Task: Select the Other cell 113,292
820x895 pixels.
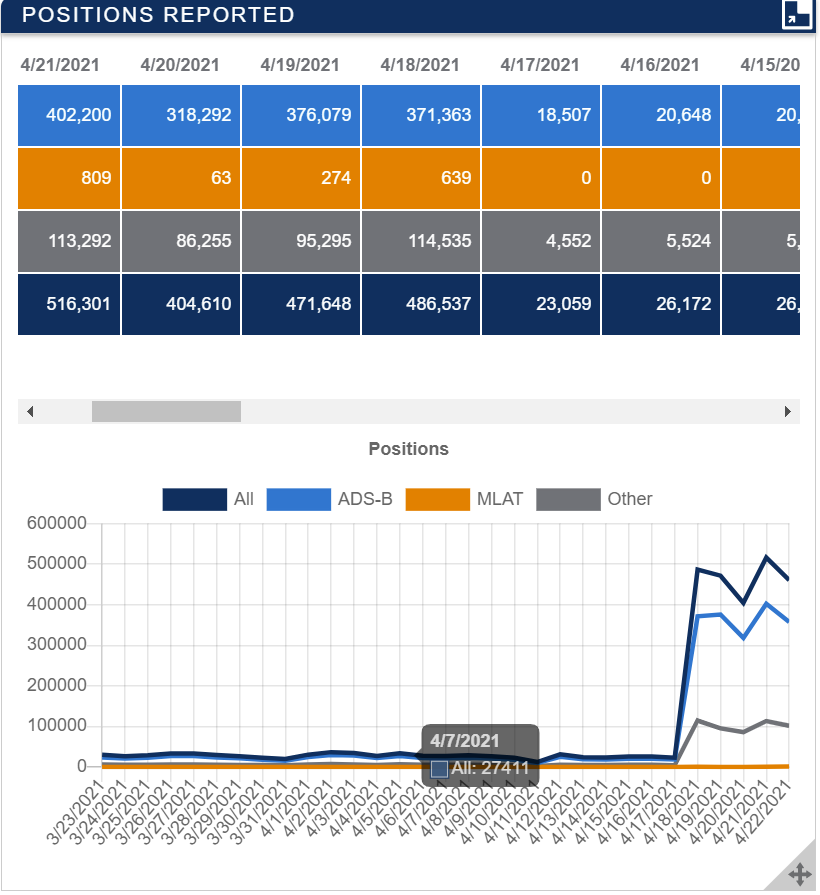Action: coord(69,241)
